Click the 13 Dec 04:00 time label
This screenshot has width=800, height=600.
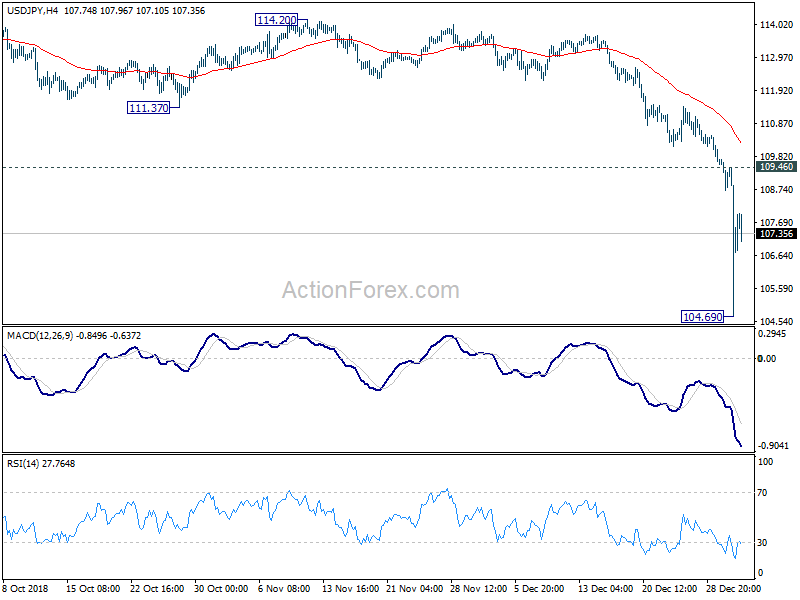(x=606, y=588)
